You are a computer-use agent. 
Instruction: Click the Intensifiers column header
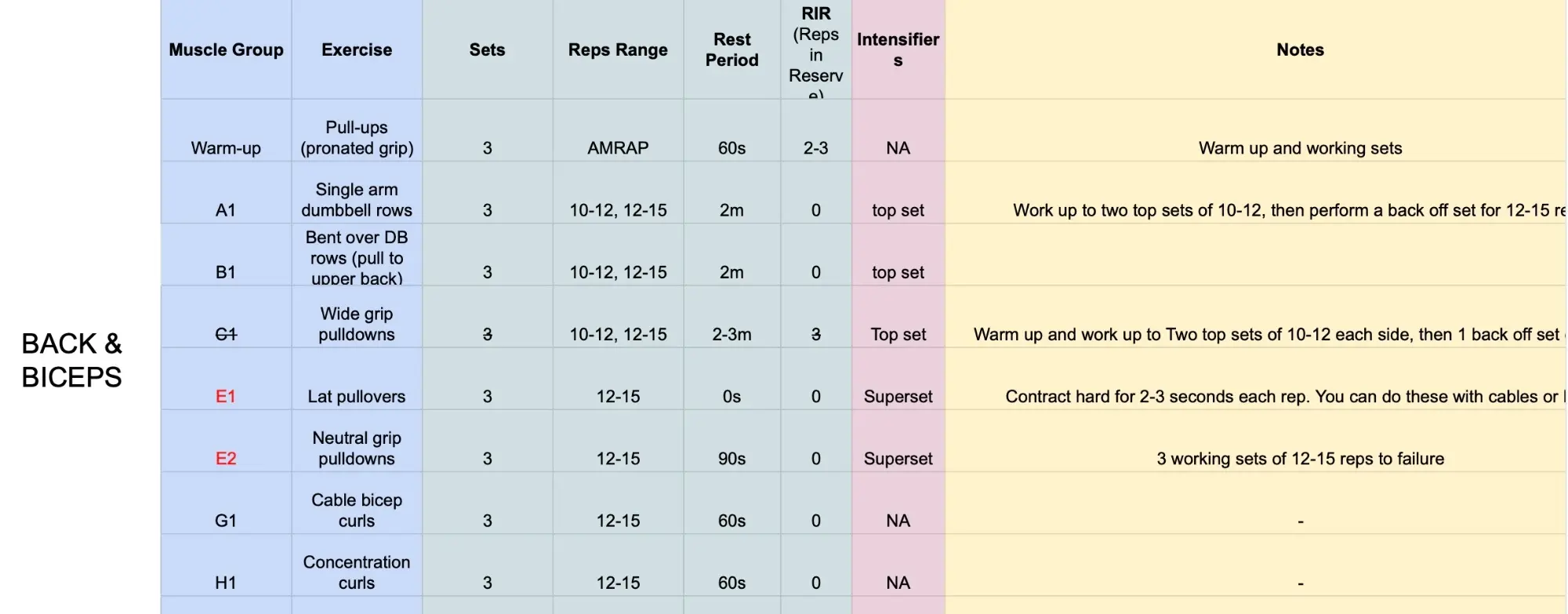click(898, 49)
